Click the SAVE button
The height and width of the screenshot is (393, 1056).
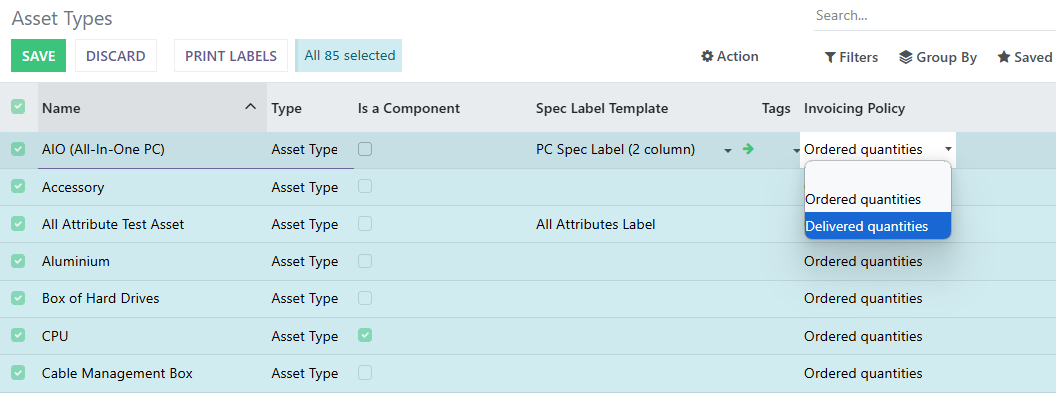[38, 56]
